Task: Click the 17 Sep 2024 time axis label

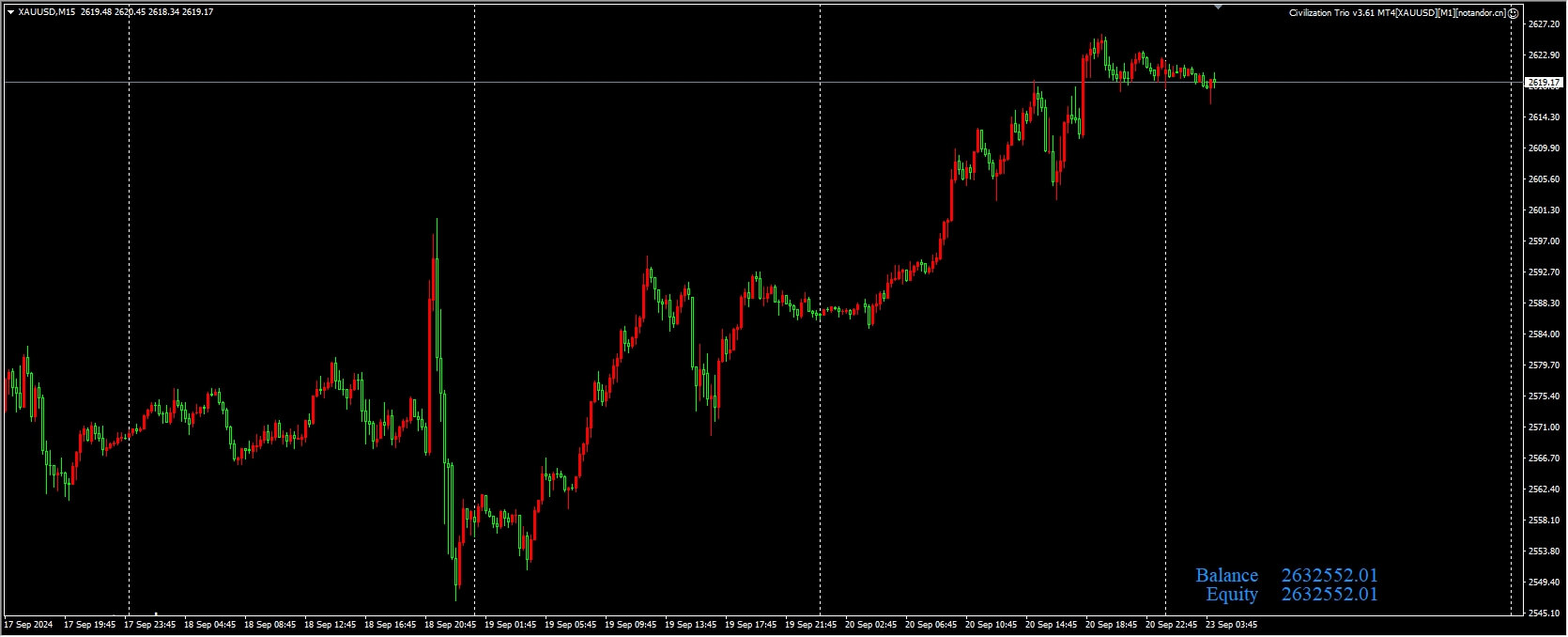Action: coord(26,624)
